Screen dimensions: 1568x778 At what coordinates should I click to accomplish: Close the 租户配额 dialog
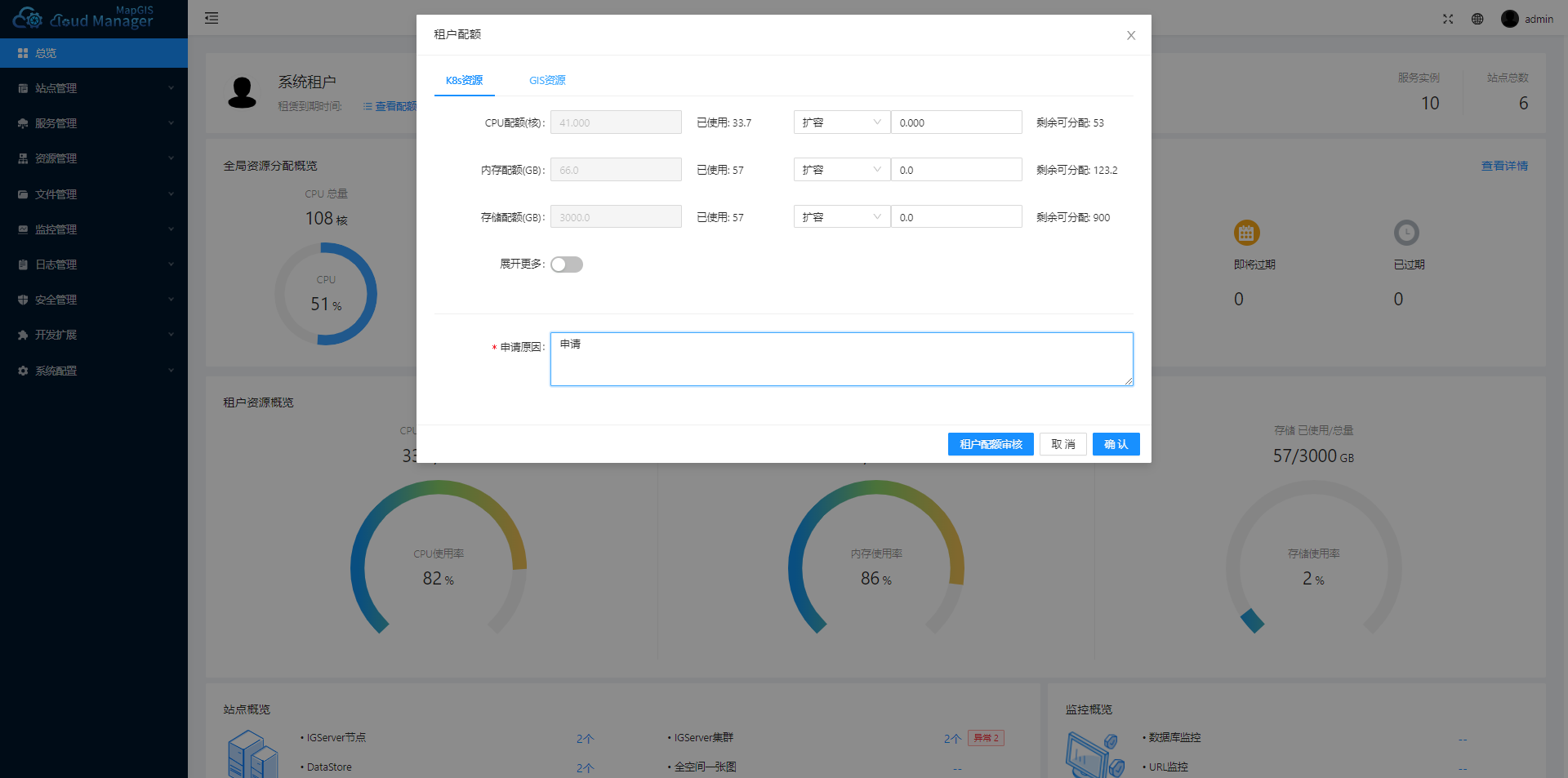click(x=1131, y=35)
